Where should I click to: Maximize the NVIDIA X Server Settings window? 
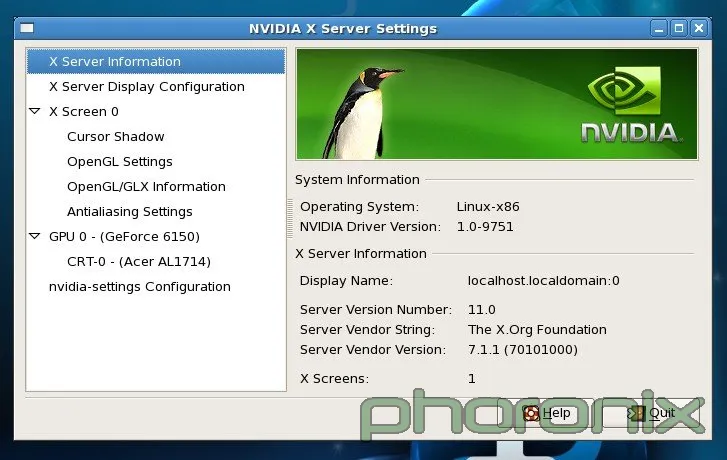(679, 29)
